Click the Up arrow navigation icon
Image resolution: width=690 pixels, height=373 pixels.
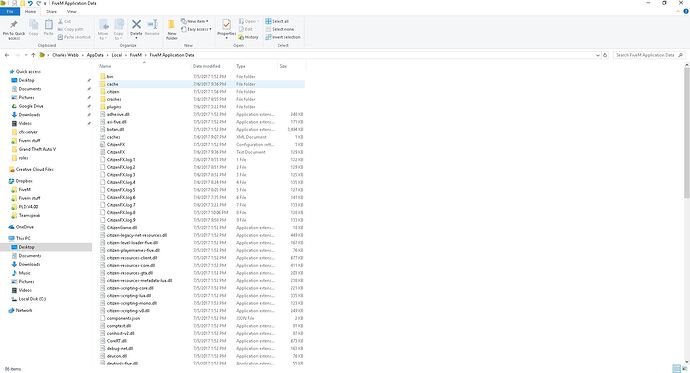(33, 55)
